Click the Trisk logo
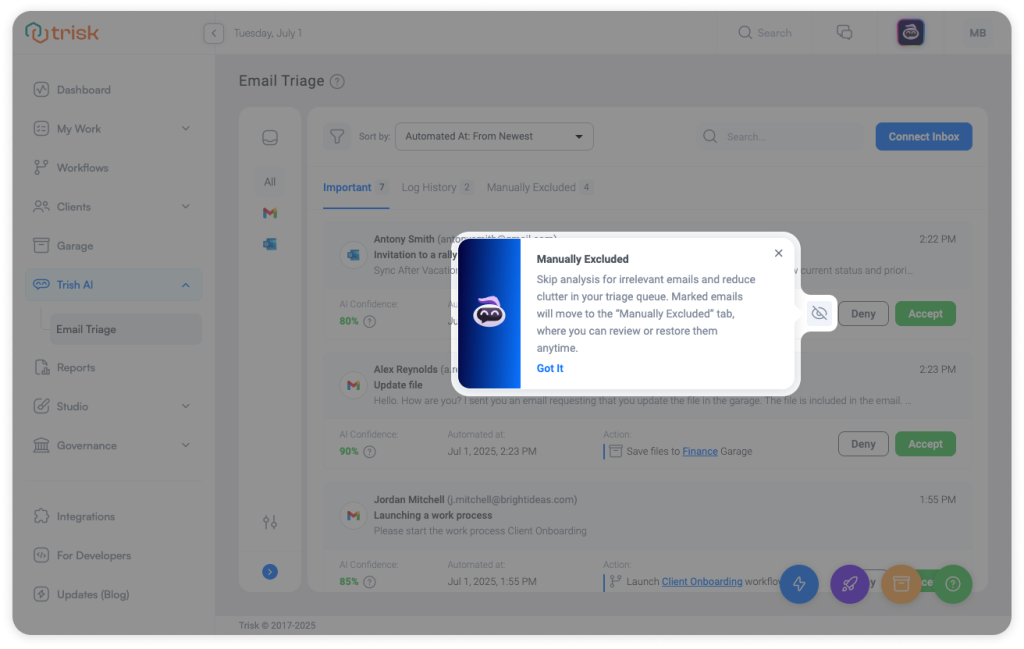The image size is (1024, 649). coord(62,33)
